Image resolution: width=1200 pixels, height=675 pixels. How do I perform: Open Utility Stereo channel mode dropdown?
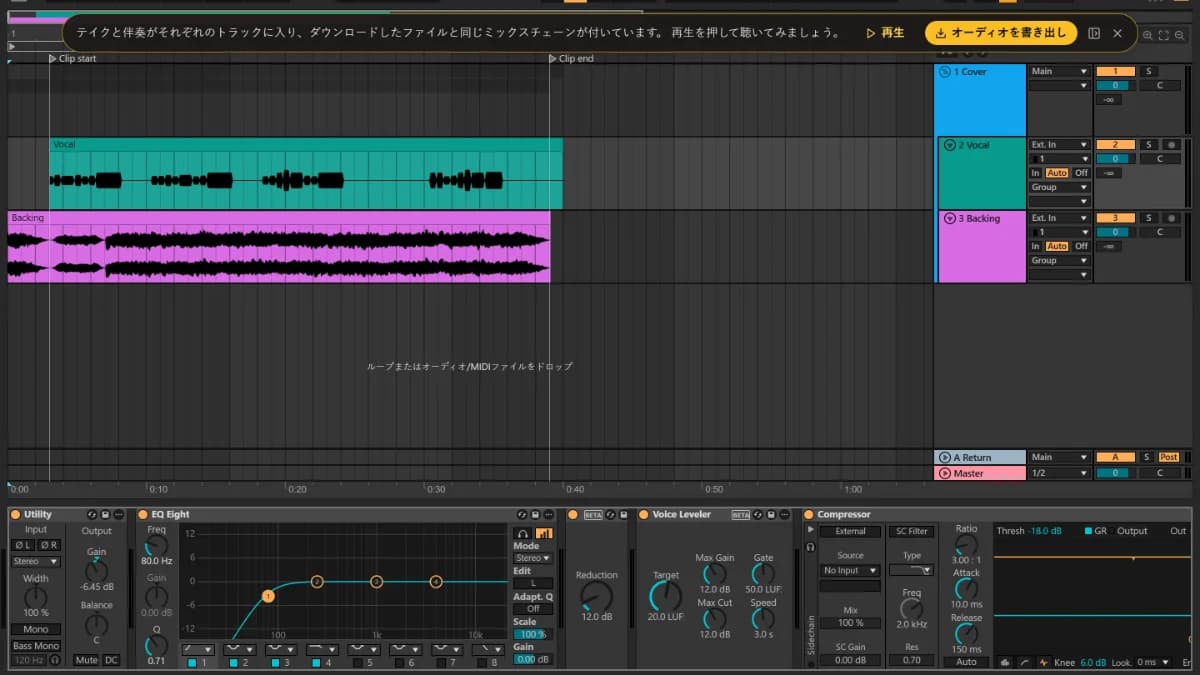point(35,561)
